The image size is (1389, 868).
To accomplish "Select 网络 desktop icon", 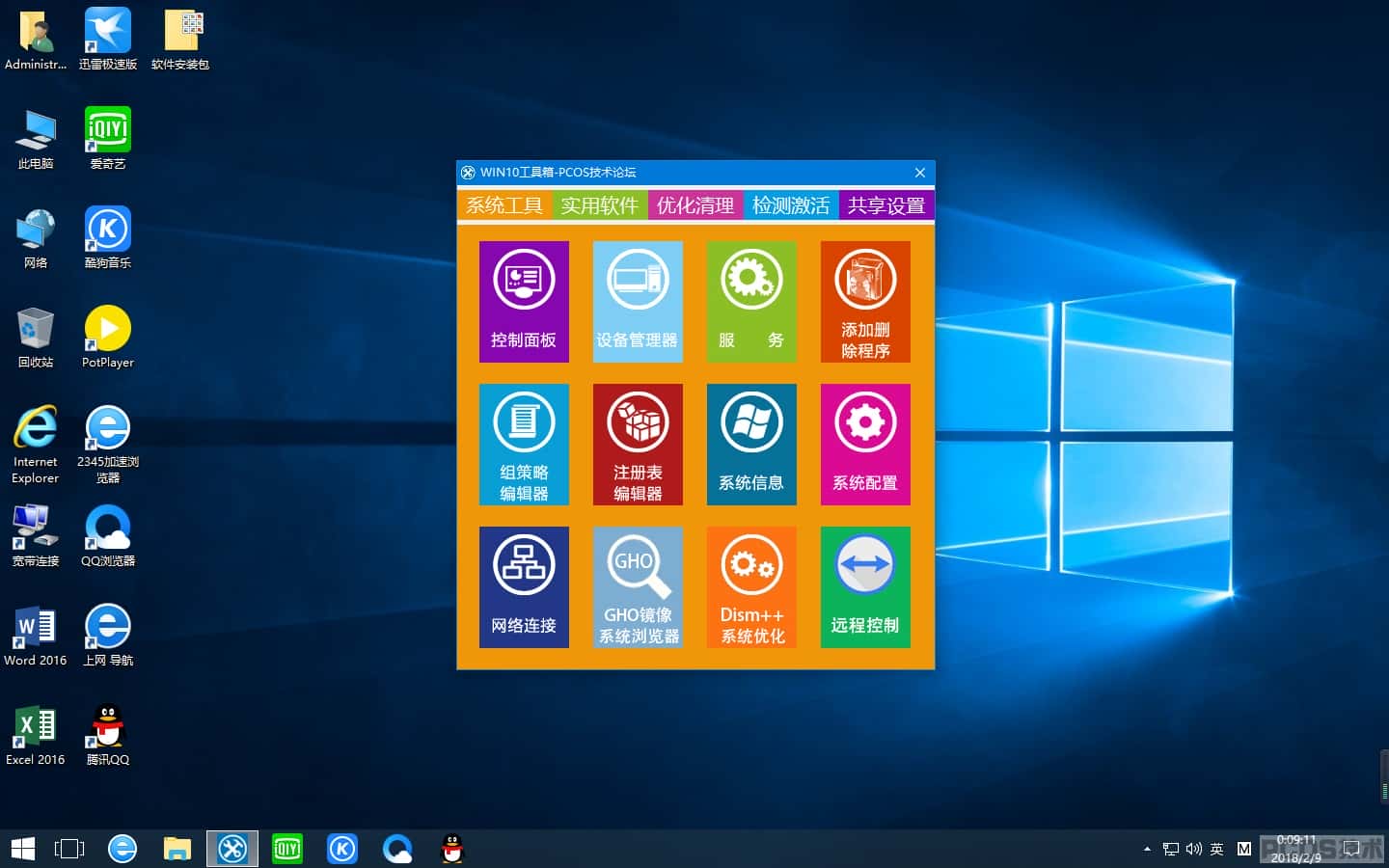I will pos(36,237).
